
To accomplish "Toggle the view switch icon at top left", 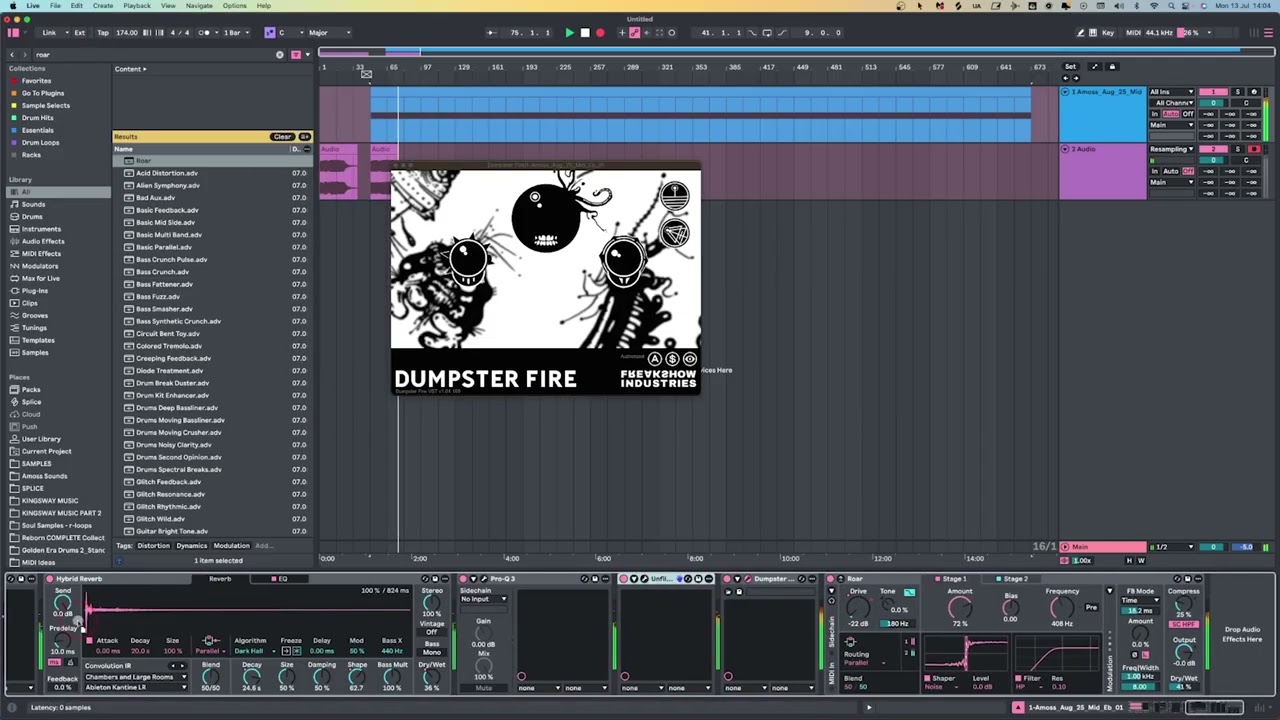I will tap(13, 33).
